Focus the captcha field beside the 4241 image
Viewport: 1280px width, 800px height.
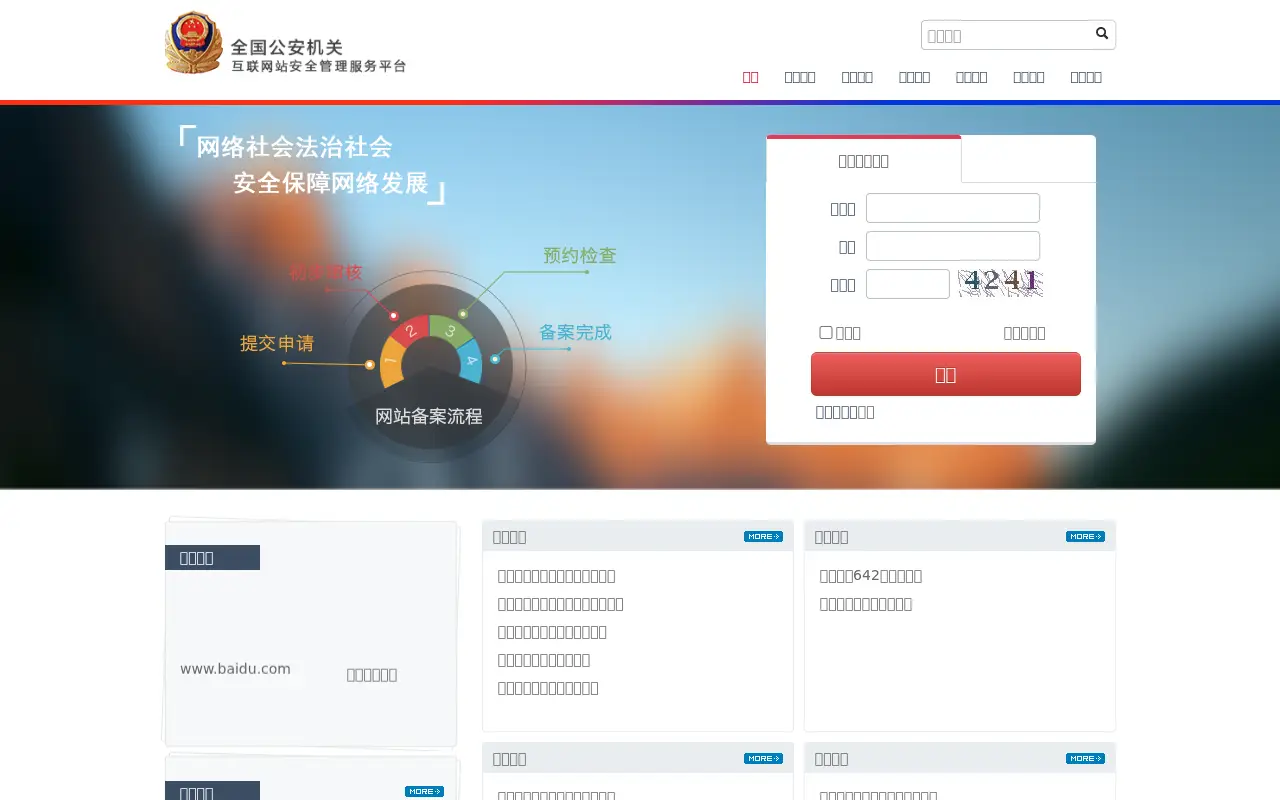[x=908, y=284]
